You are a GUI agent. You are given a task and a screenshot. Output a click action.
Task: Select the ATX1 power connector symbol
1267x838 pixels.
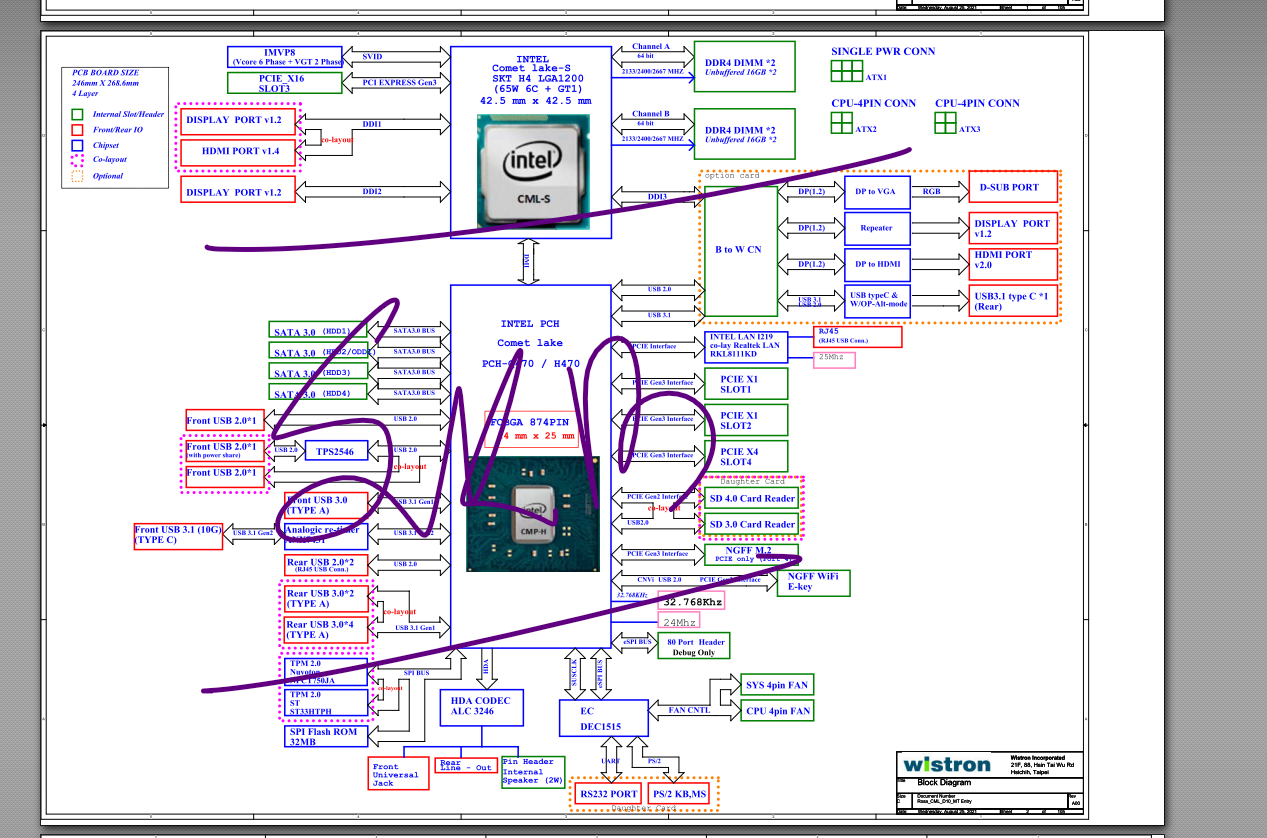pyautogui.click(x=846, y=70)
